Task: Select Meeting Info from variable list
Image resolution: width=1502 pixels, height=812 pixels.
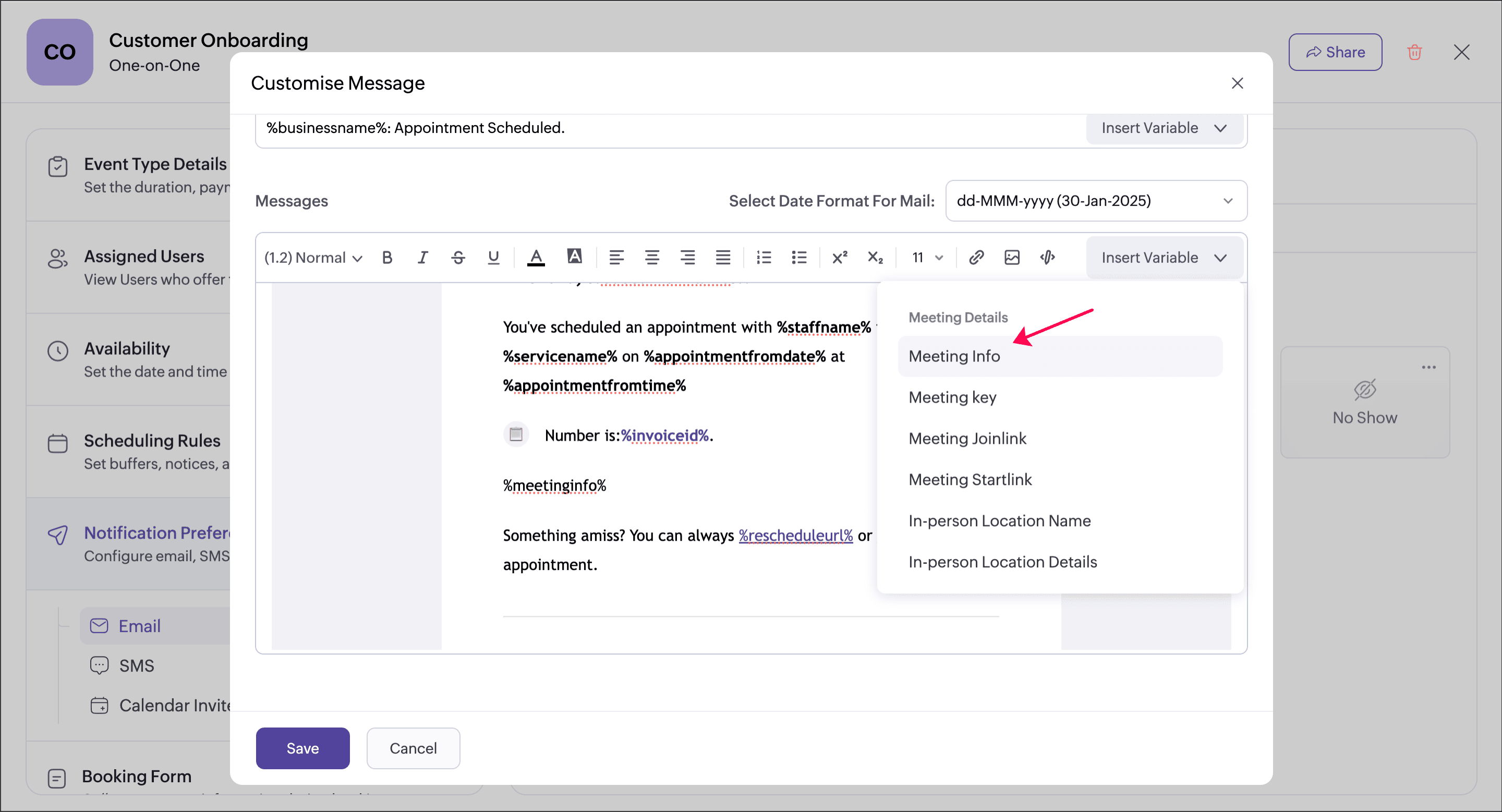Action: (954, 356)
